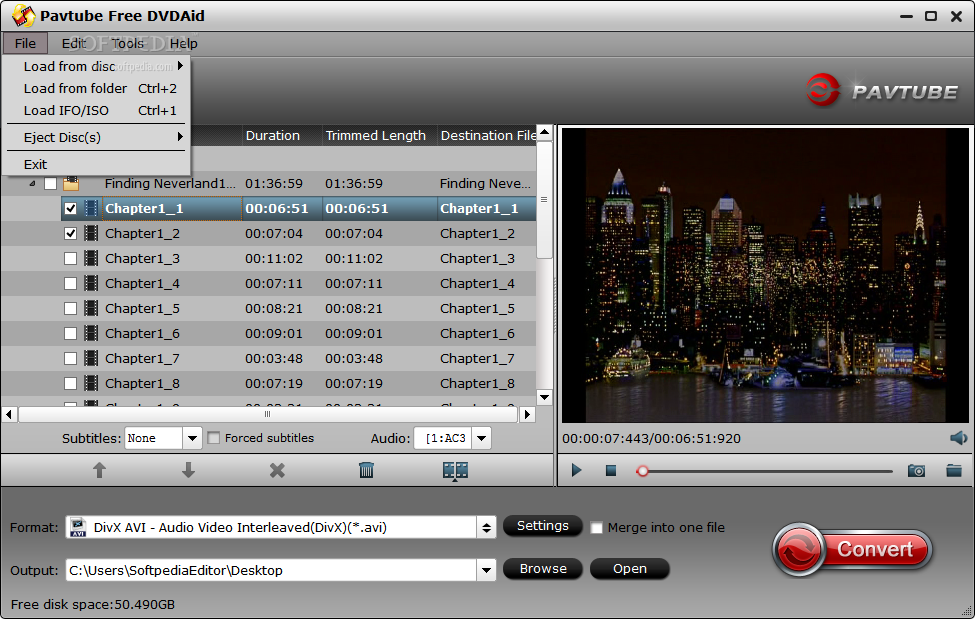Click the horizontal scrollbar left arrow
Image resolution: width=975 pixels, height=619 pixels.
[9, 414]
